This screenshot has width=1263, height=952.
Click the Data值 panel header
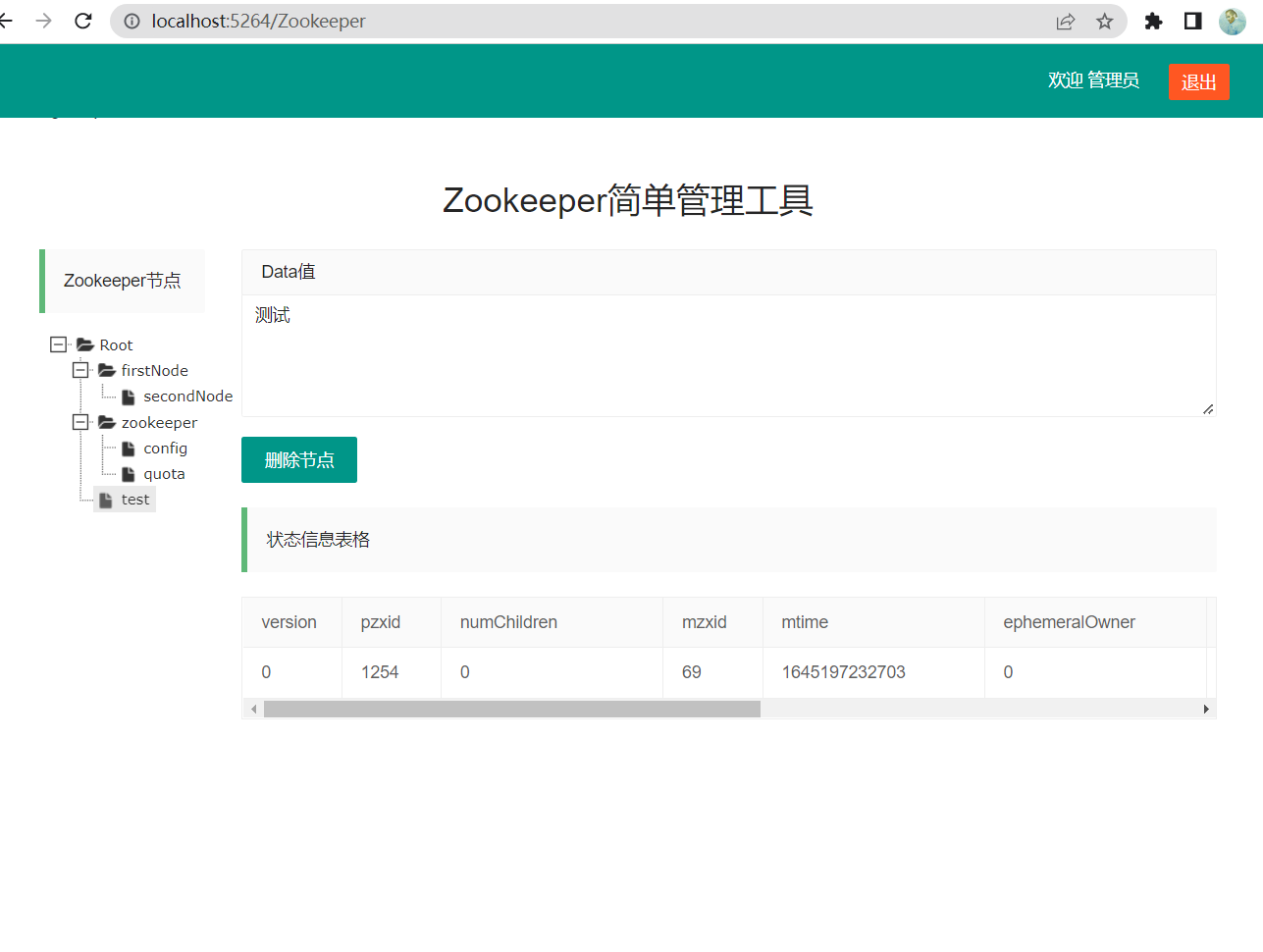729,272
